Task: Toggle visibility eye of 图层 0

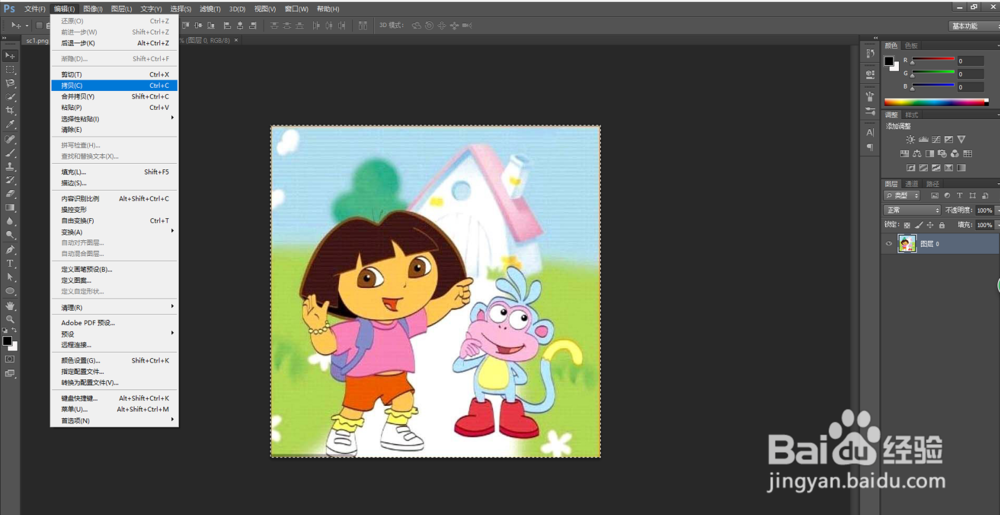Action: click(888, 243)
